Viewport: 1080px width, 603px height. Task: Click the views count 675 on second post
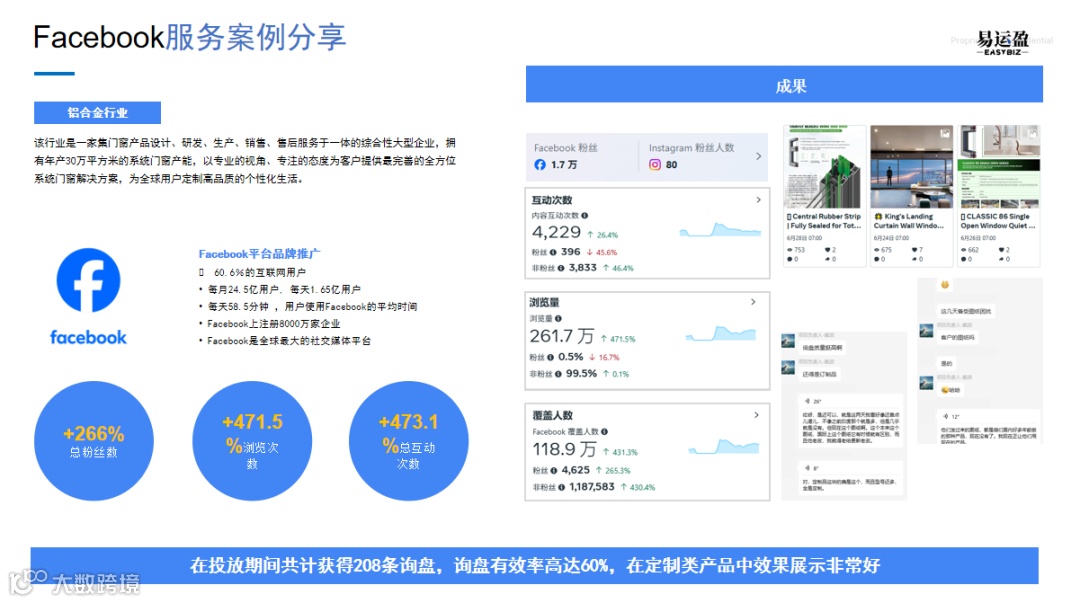883,250
